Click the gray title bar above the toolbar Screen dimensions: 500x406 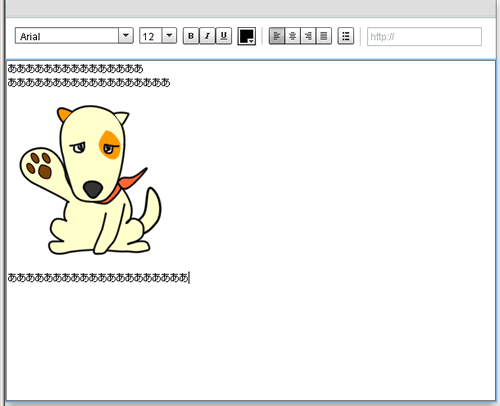pos(251,8)
